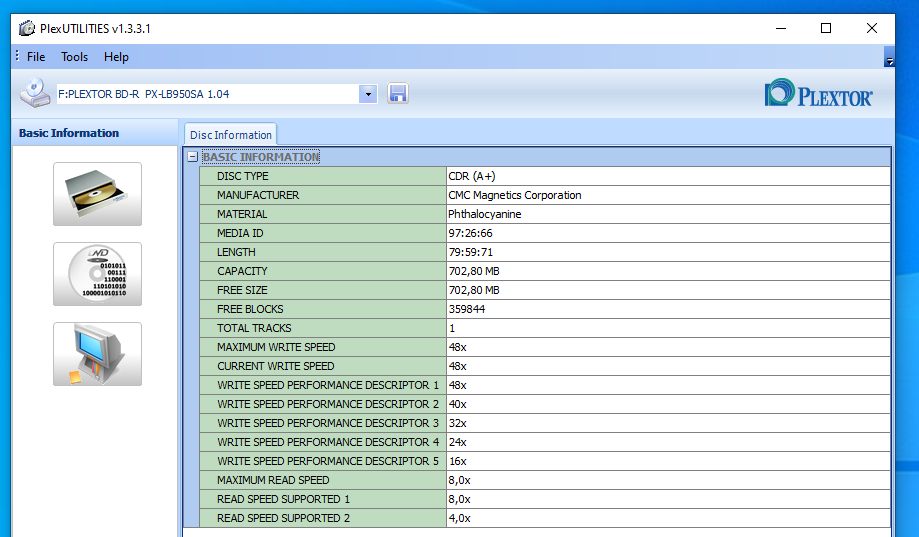Click the CMC Magnetics Corporation value
This screenshot has height=537, width=919.
[668, 195]
